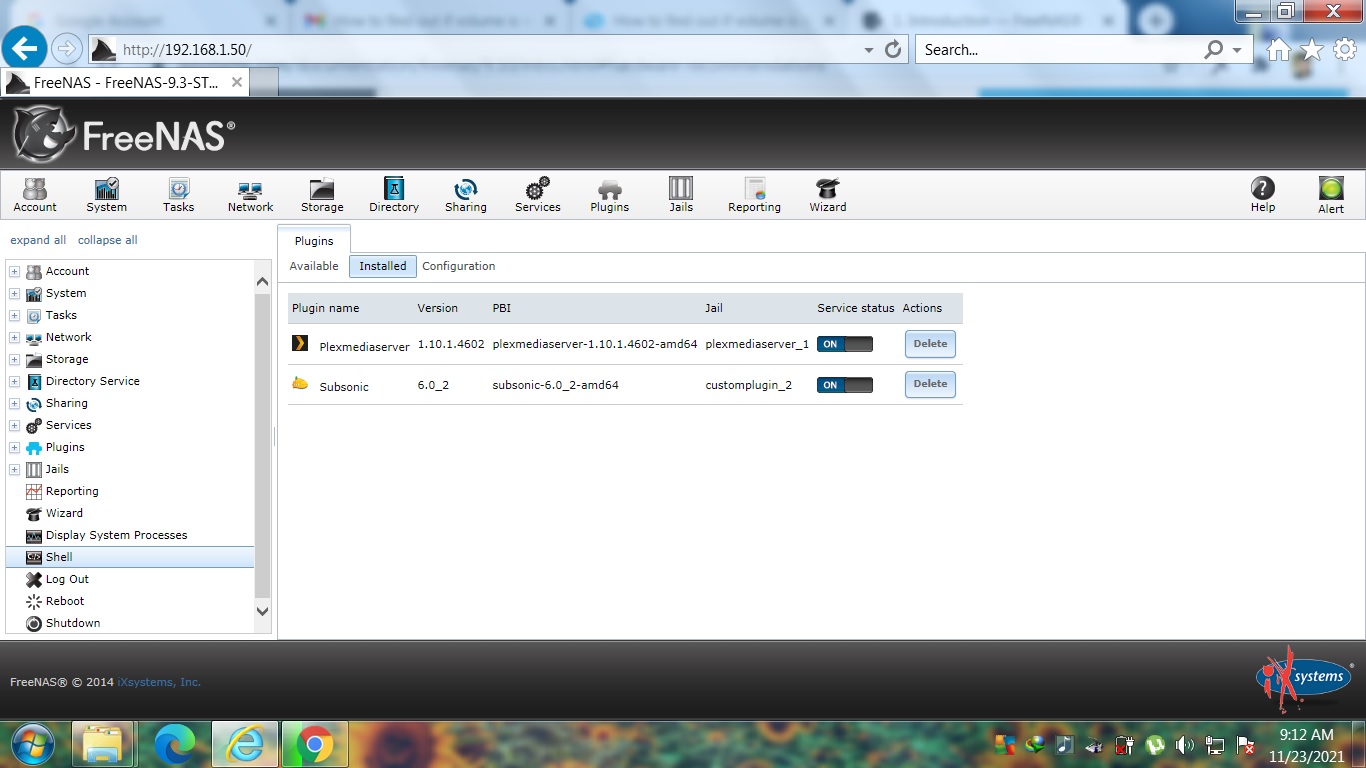The width and height of the screenshot is (1366, 768).
Task: Refresh the browser page
Action: pyautogui.click(x=893, y=49)
